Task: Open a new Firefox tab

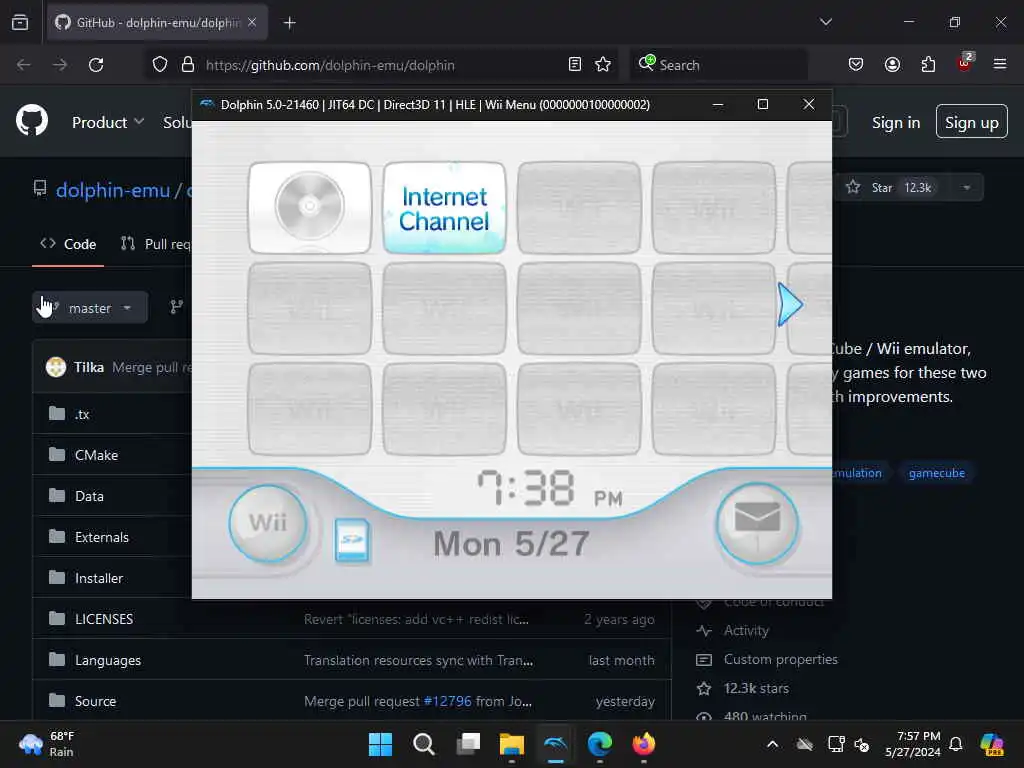Action: pos(289,23)
